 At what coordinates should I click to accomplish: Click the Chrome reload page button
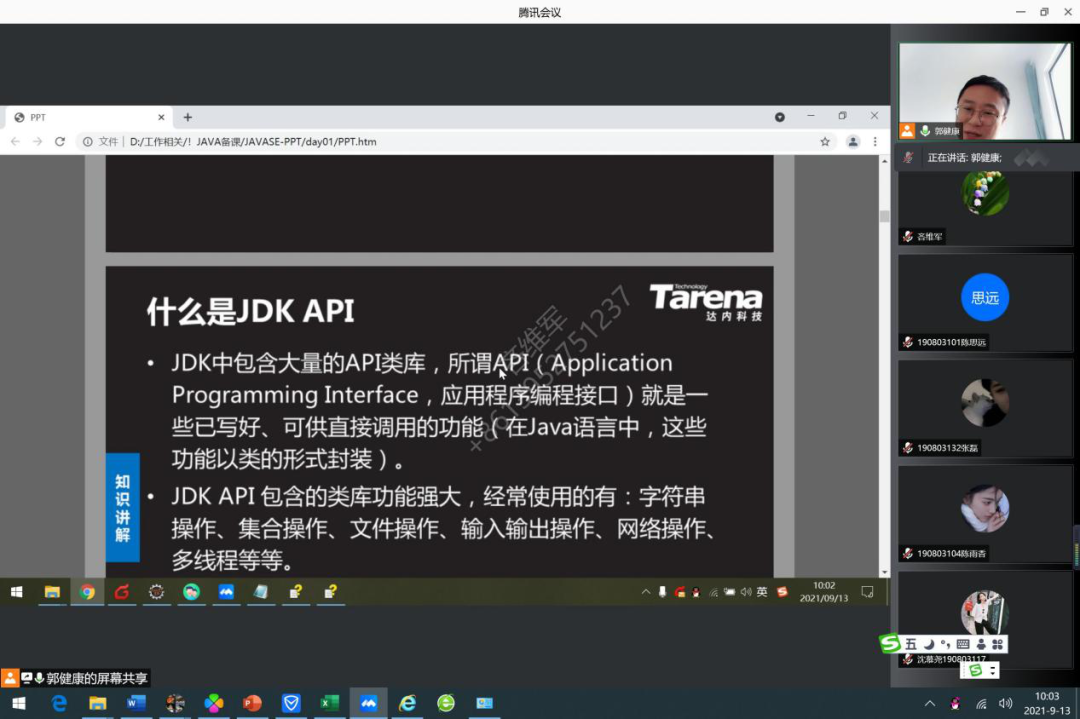click(x=60, y=142)
